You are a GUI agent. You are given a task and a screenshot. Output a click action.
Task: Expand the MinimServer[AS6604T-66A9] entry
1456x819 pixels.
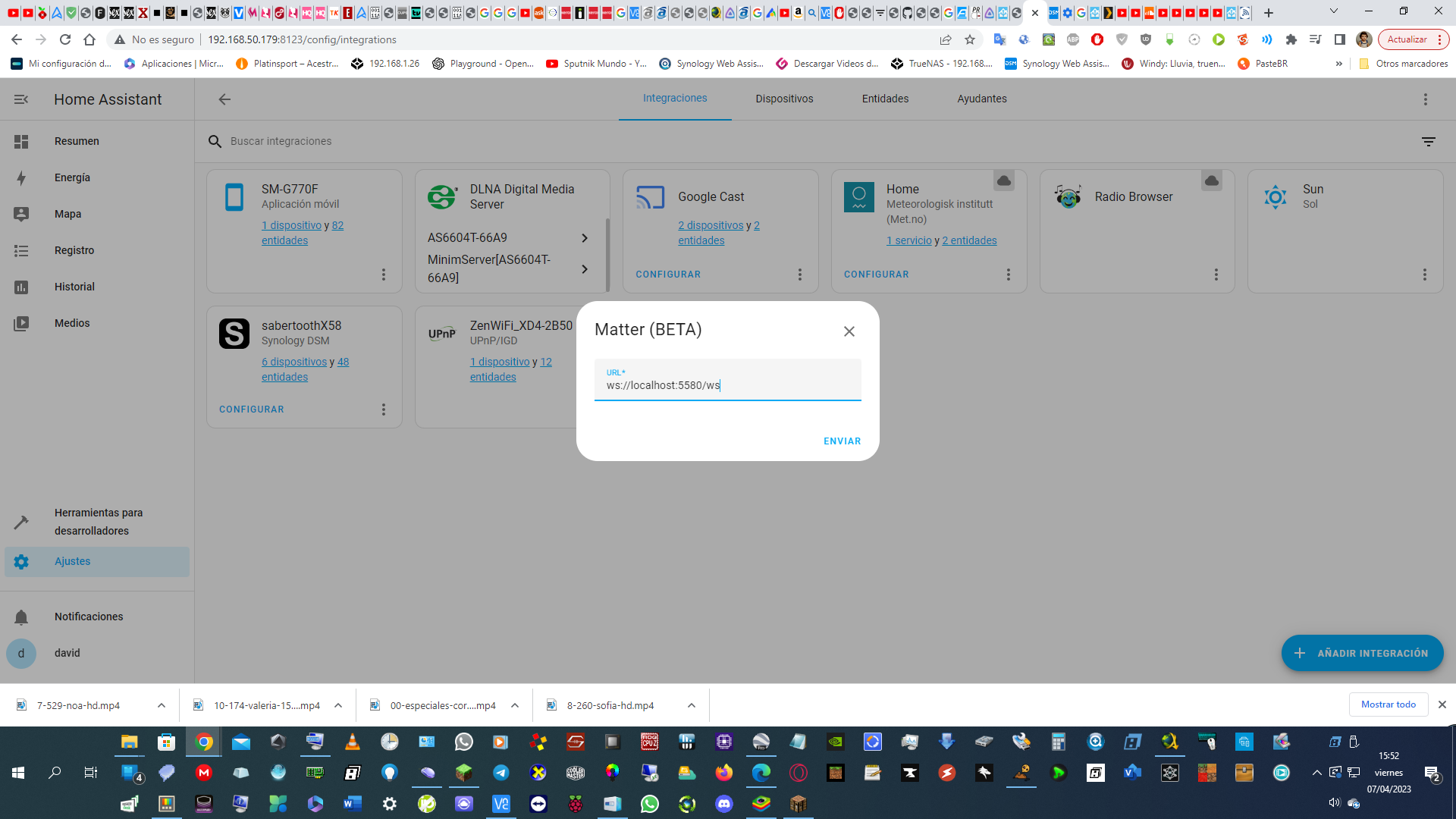click(584, 269)
